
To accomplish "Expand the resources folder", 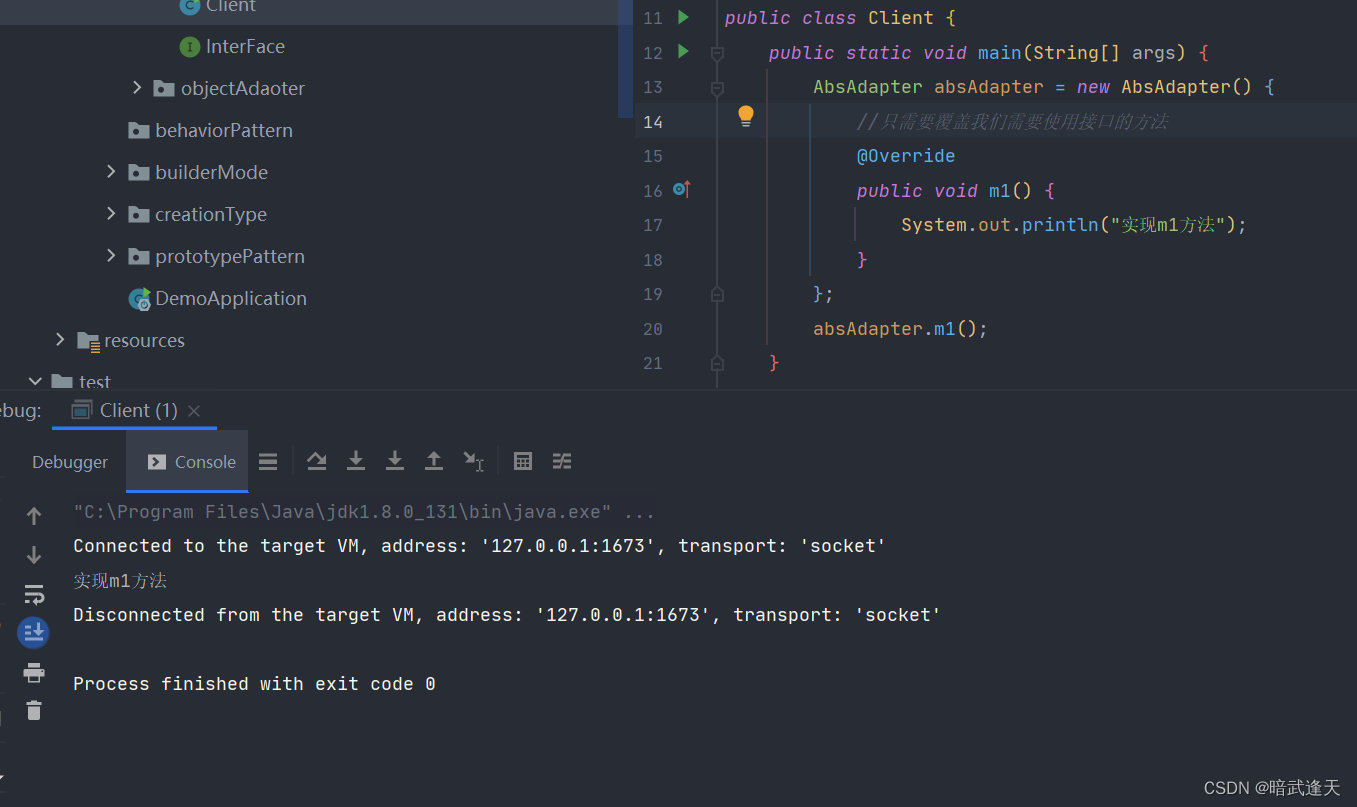I will click(60, 340).
